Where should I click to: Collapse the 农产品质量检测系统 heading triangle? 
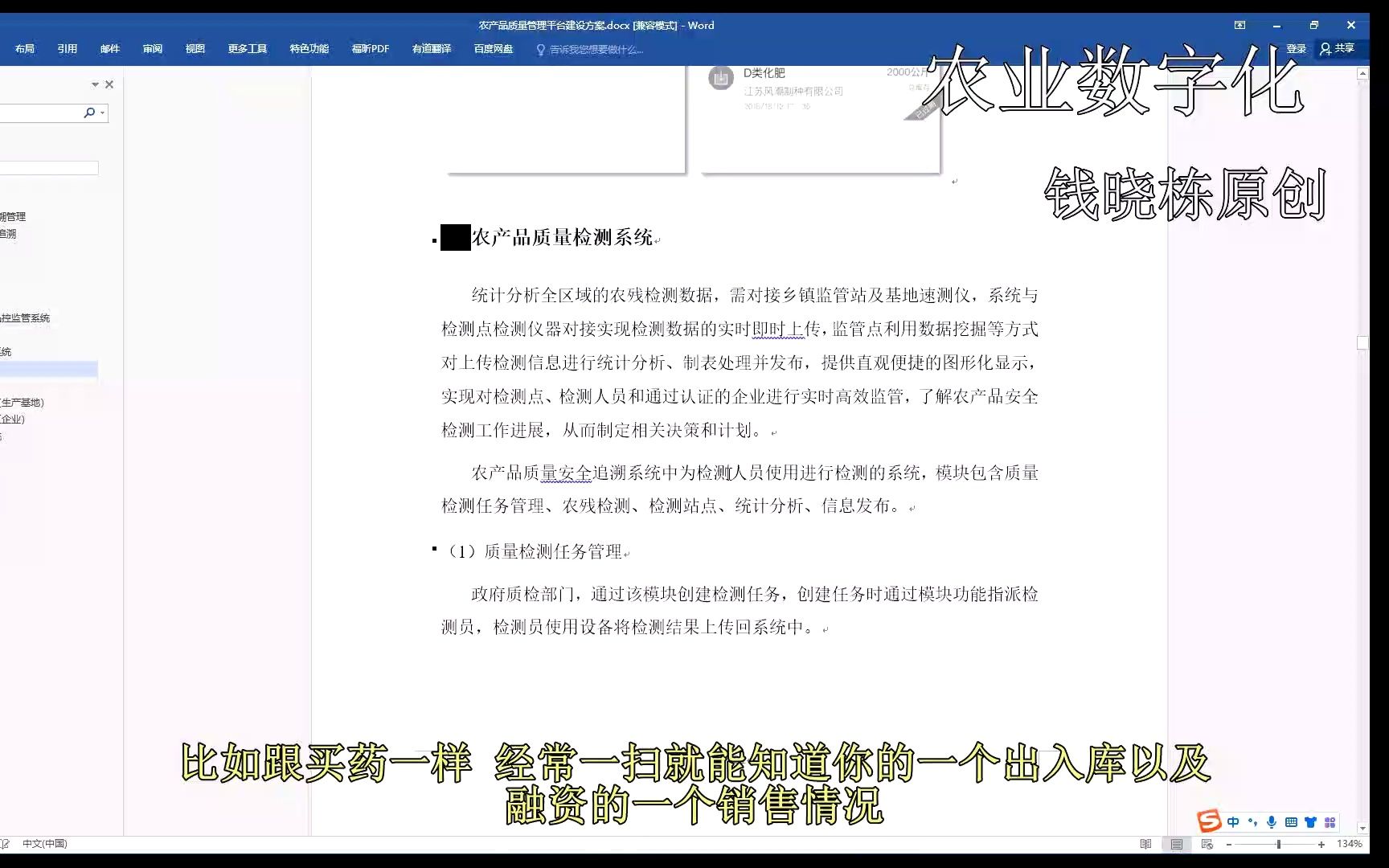tap(435, 240)
